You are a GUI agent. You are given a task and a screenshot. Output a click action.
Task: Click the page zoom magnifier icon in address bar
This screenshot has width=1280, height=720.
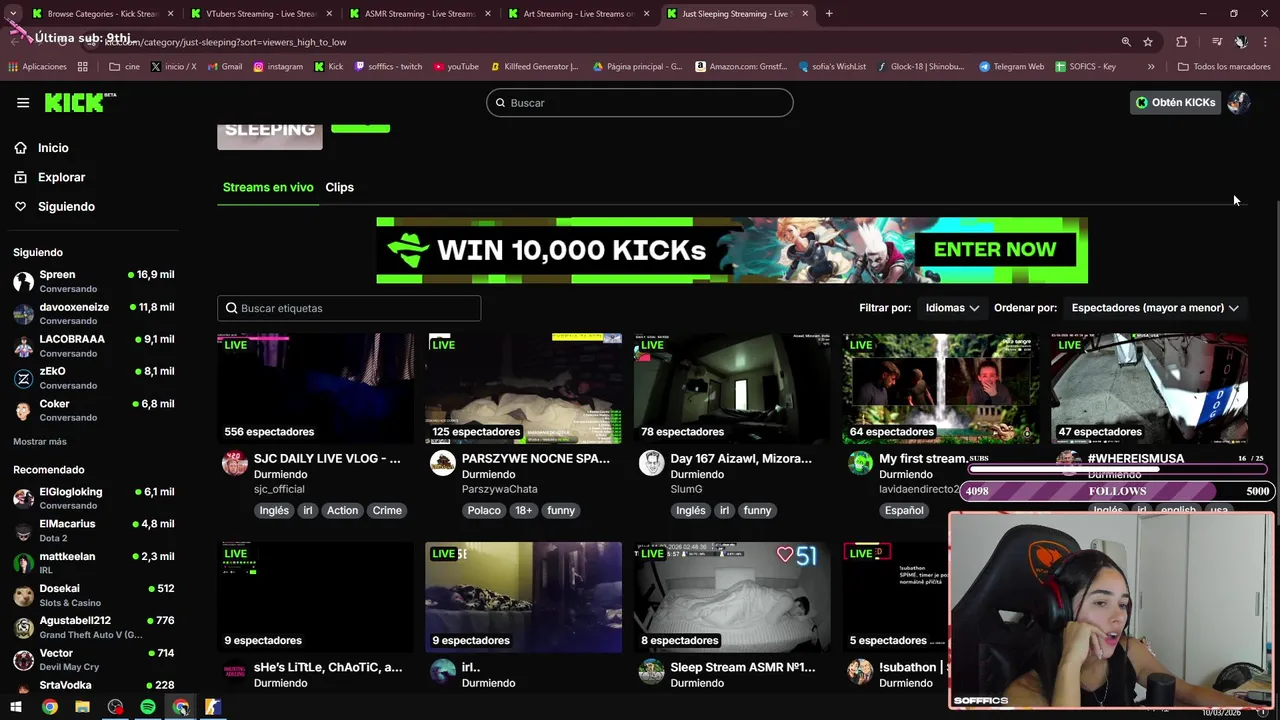coord(1126,42)
